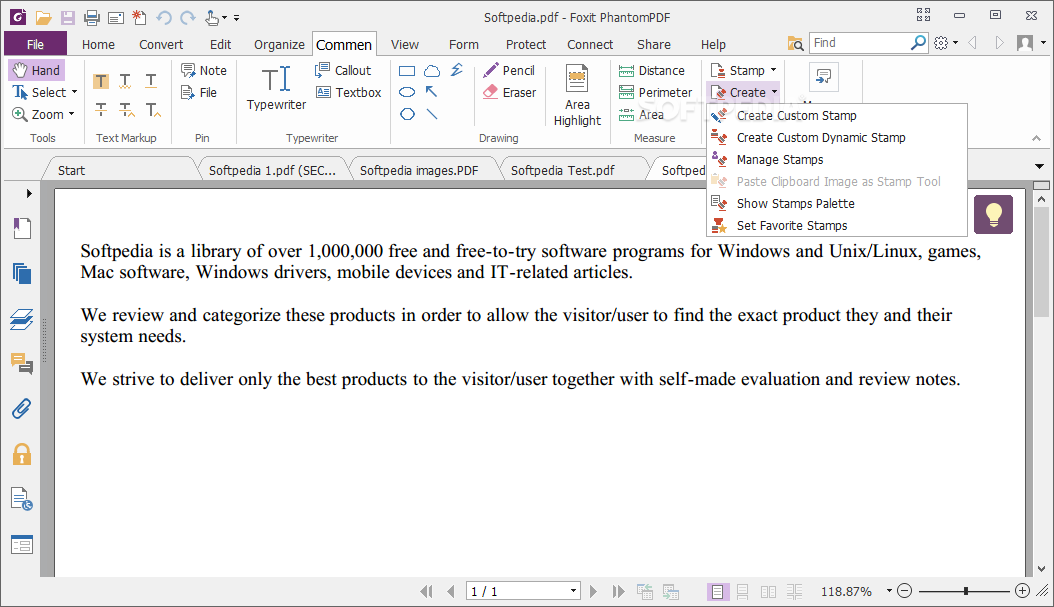The image size is (1054, 607).
Task: Select the Eraser button
Action: pos(509,92)
